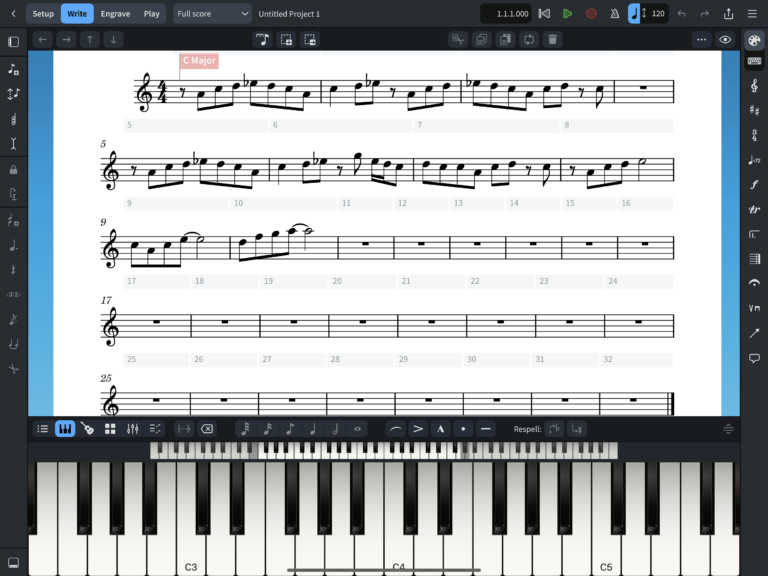Click the second marquee selection icon

(x=310, y=40)
